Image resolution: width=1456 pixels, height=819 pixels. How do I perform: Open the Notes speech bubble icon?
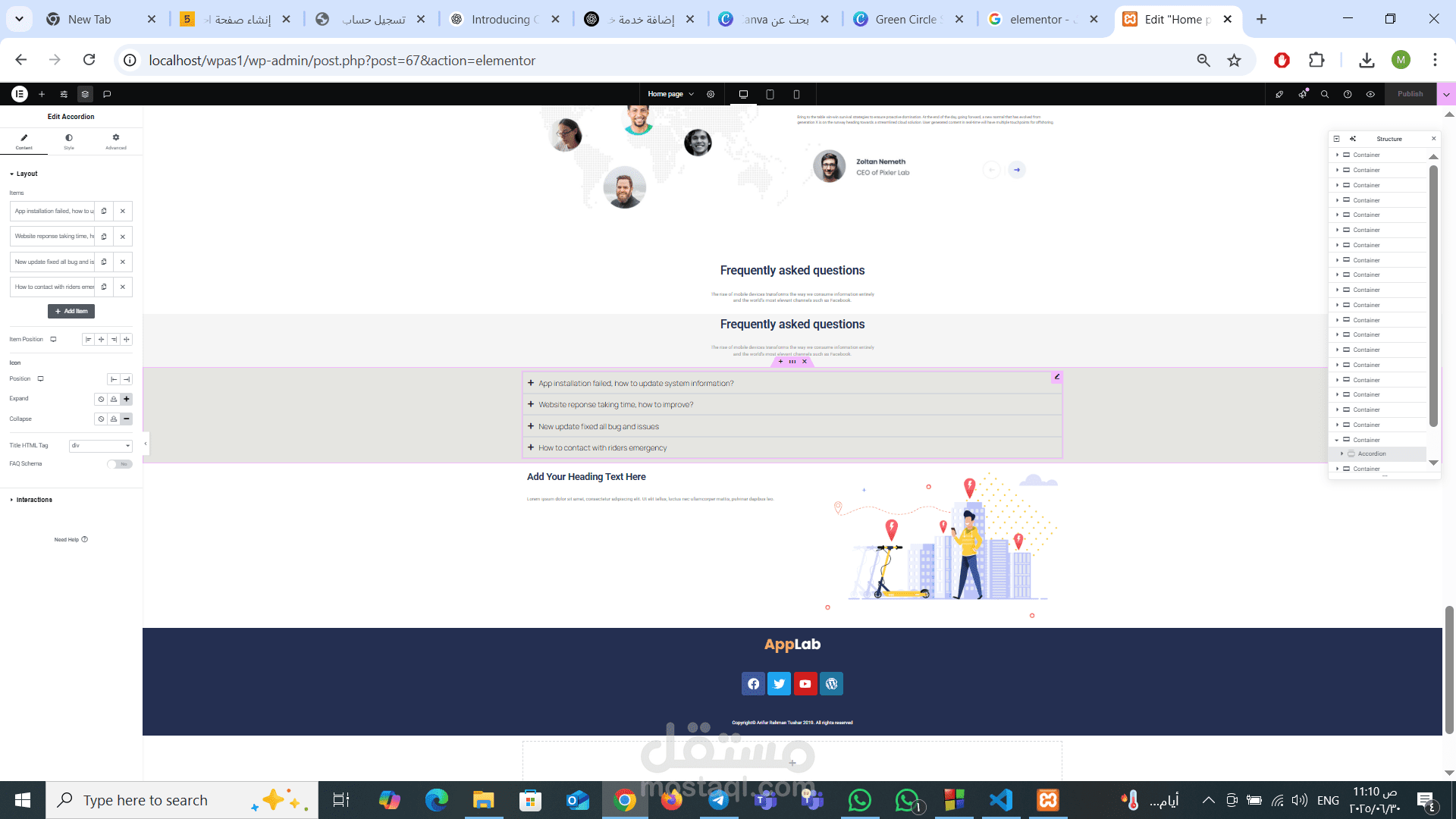point(107,94)
